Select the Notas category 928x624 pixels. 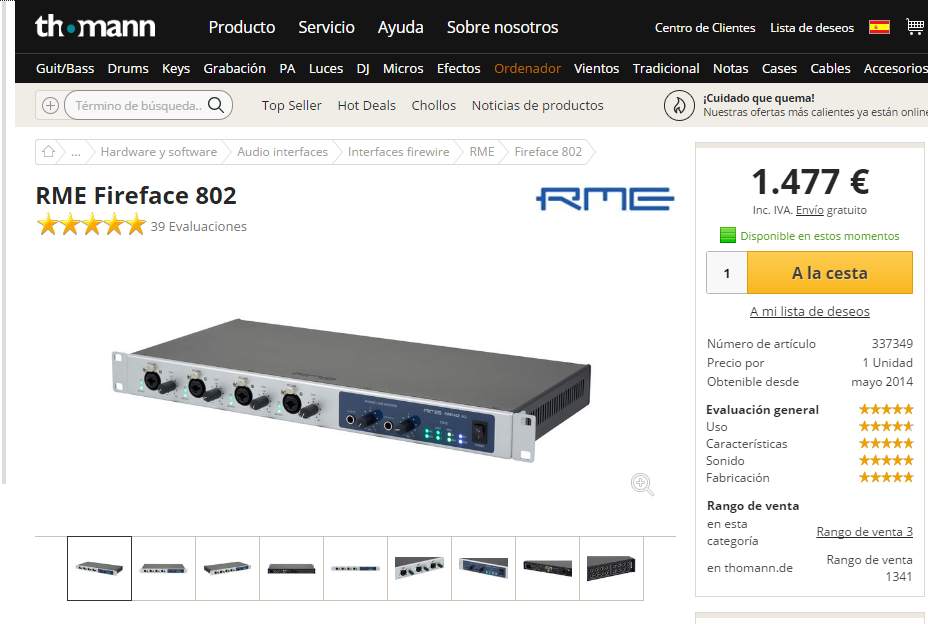730,69
